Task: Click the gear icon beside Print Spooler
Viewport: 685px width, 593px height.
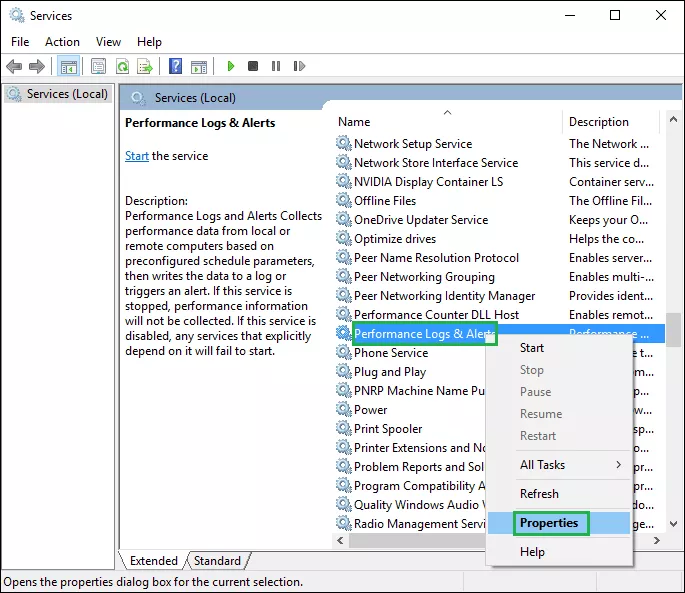Action: pyautogui.click(x=344, y=429)
